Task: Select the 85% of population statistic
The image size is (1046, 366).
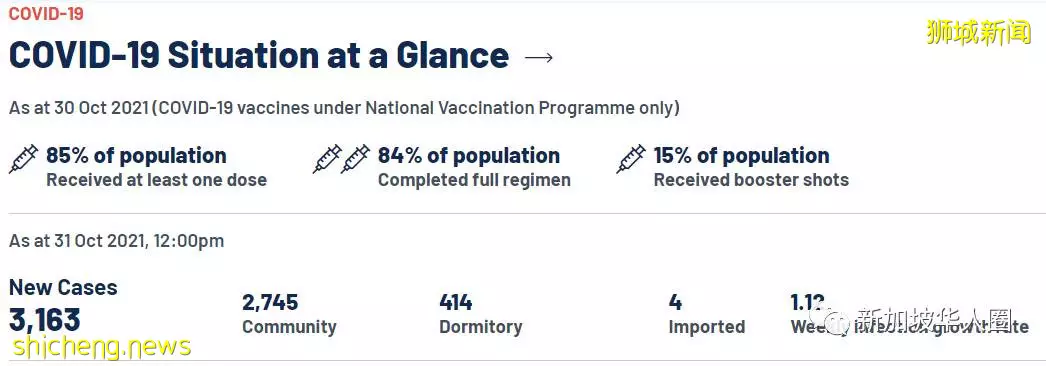Action: 136,155
